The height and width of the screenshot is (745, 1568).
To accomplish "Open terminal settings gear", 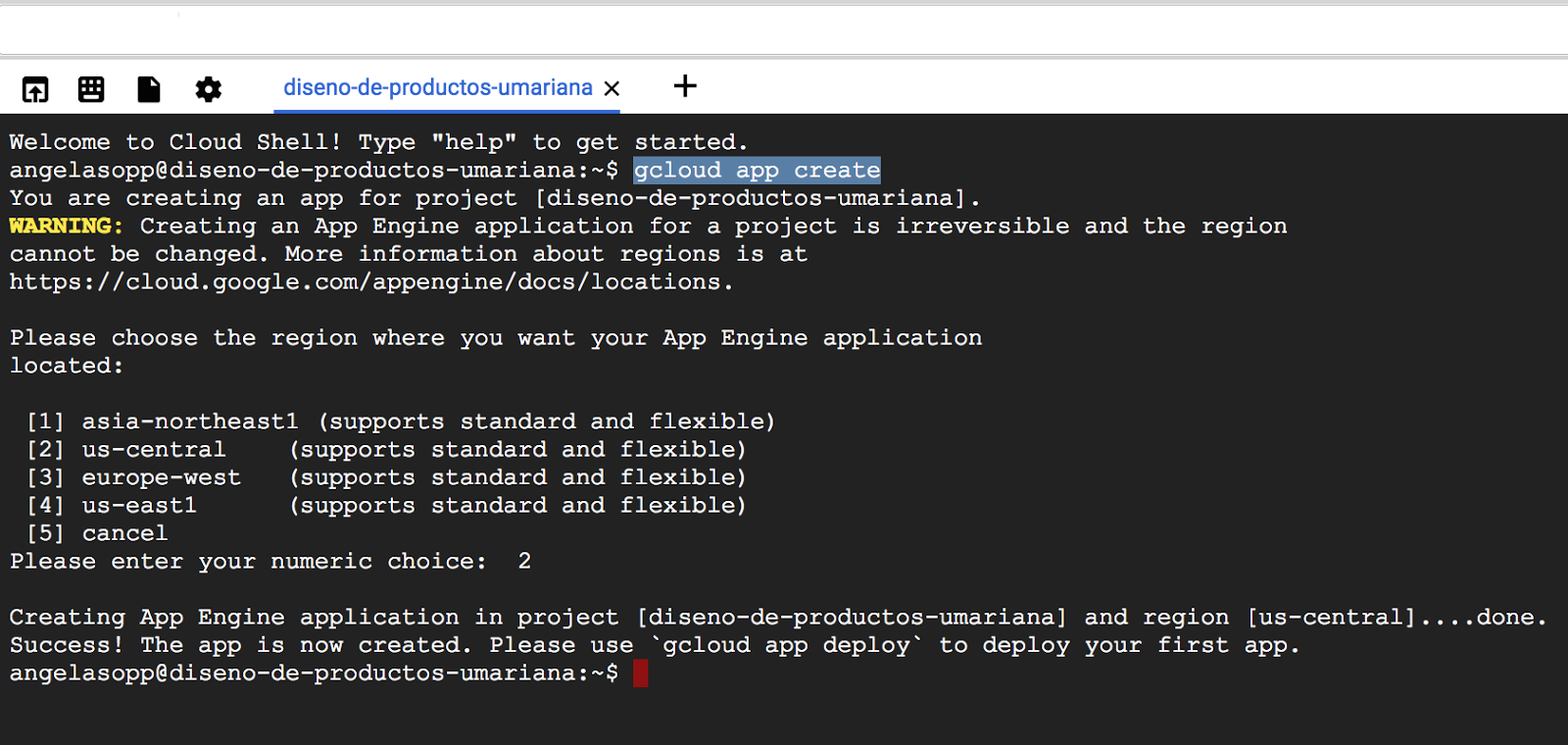I will click(208, 89).
